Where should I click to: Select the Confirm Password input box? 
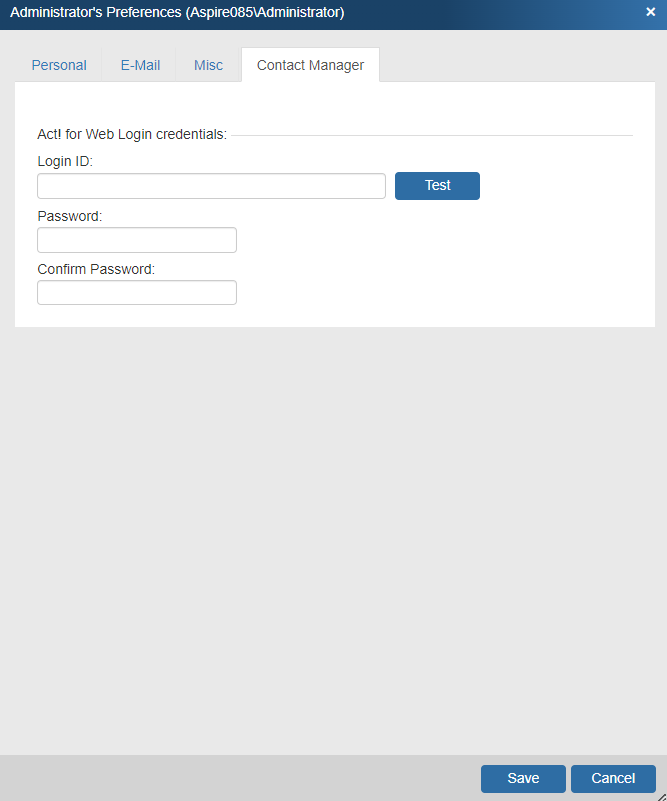tap(137, 292)
